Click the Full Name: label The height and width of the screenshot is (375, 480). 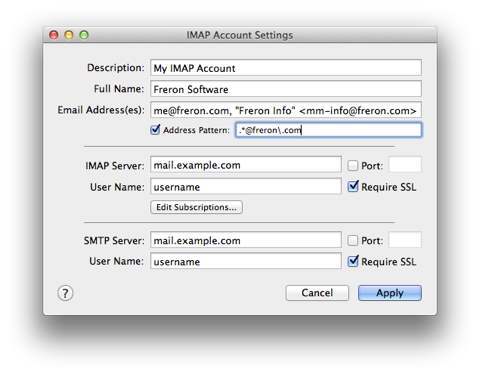point(119,89)
